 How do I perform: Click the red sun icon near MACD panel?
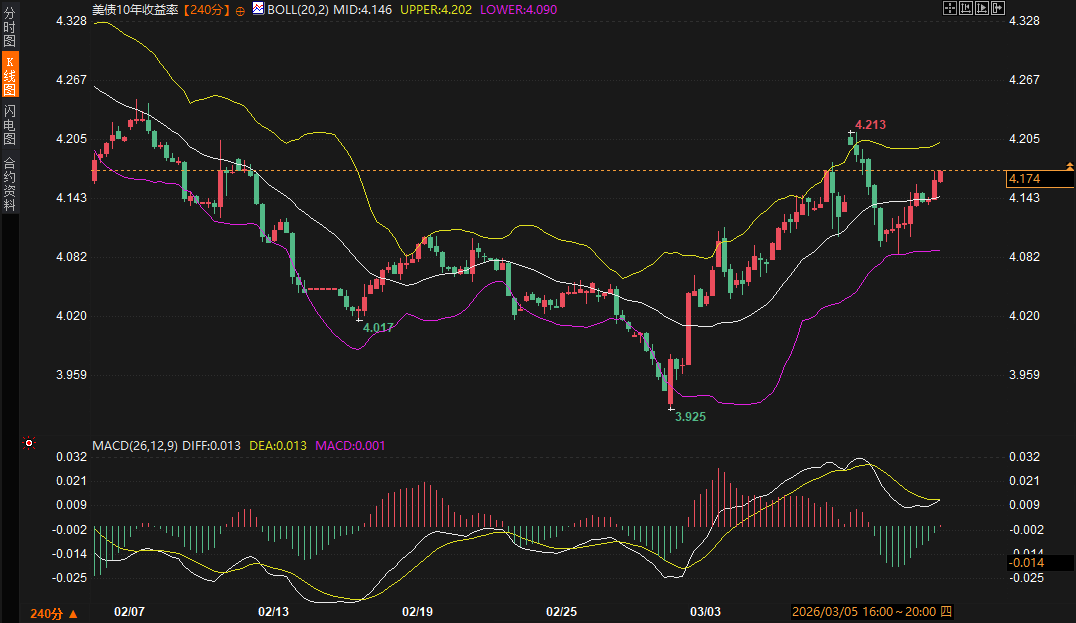coord(29,443)
